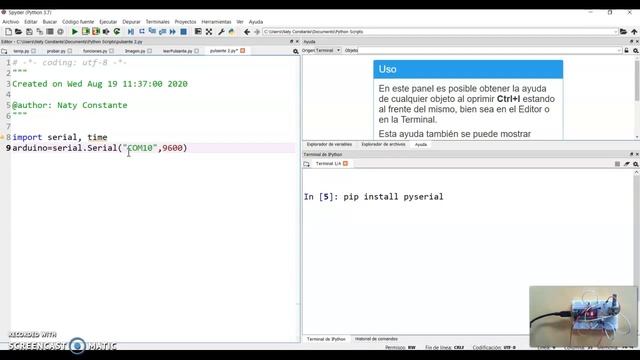This screenshot has width=640, height=360.
Task: Switch to Historial de comandos tab
Action: pyautogui.click(x=376, y=339)
